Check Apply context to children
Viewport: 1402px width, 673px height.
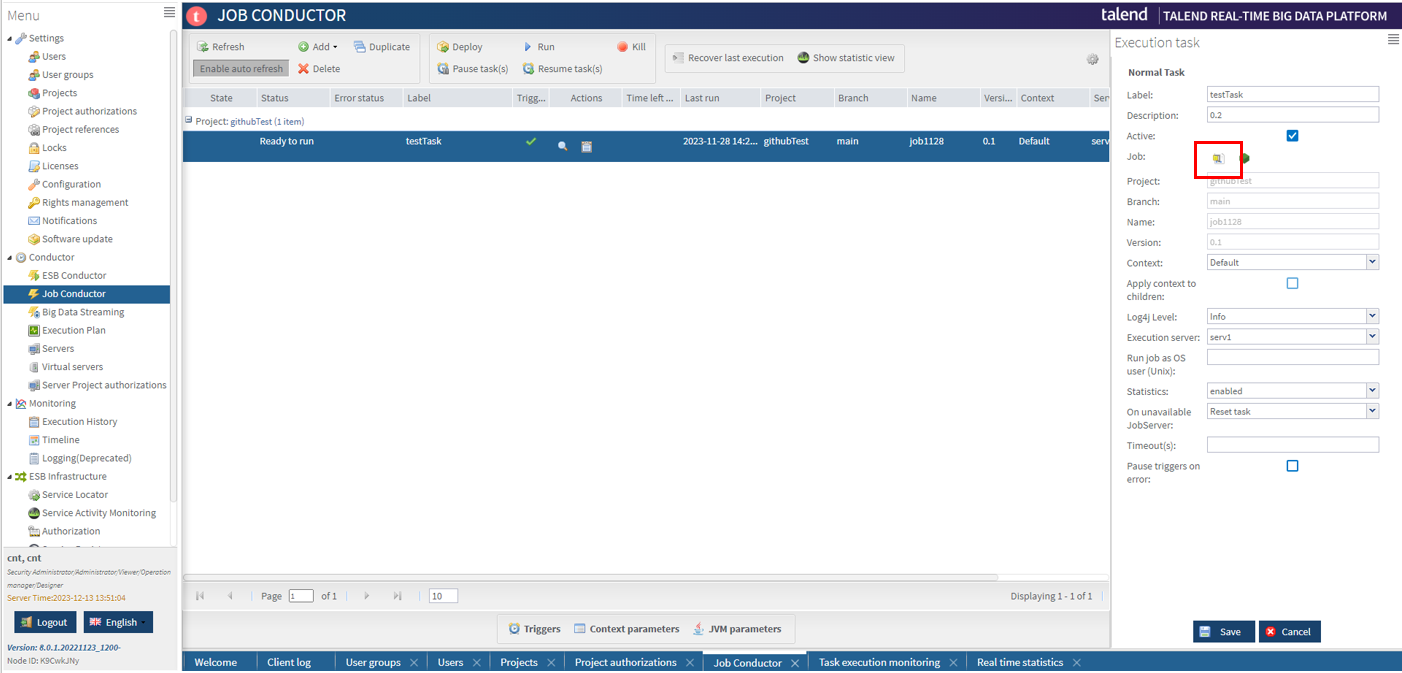1292,284
